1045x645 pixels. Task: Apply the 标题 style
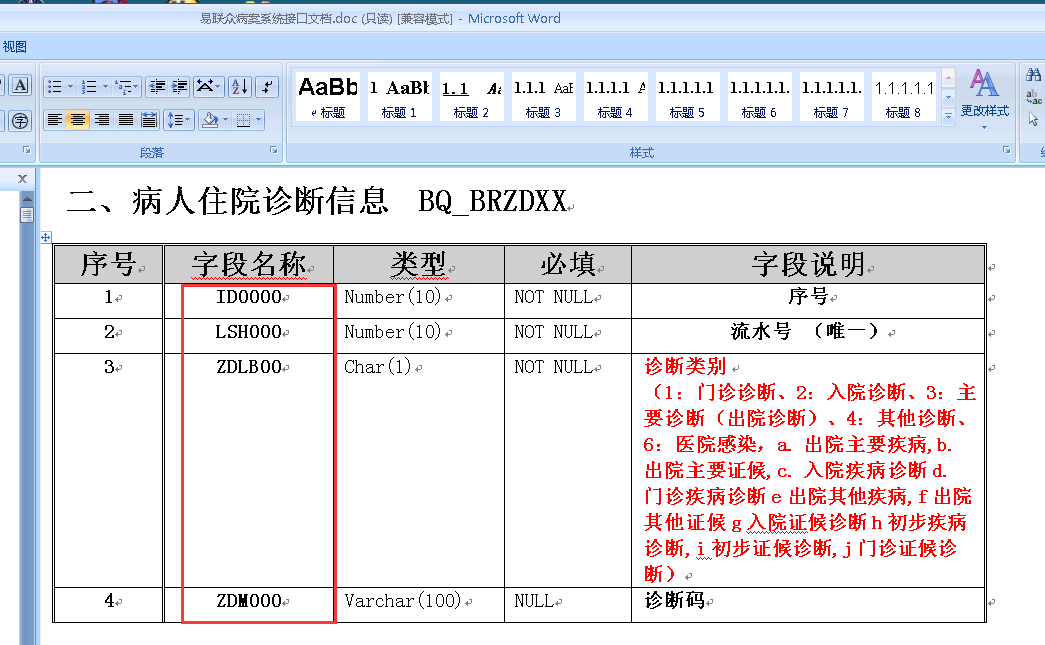click(328, 97)
